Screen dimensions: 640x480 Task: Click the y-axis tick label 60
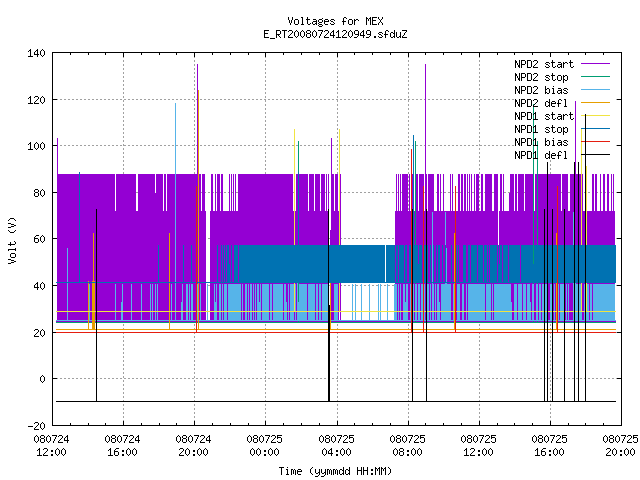coord(39,239)
